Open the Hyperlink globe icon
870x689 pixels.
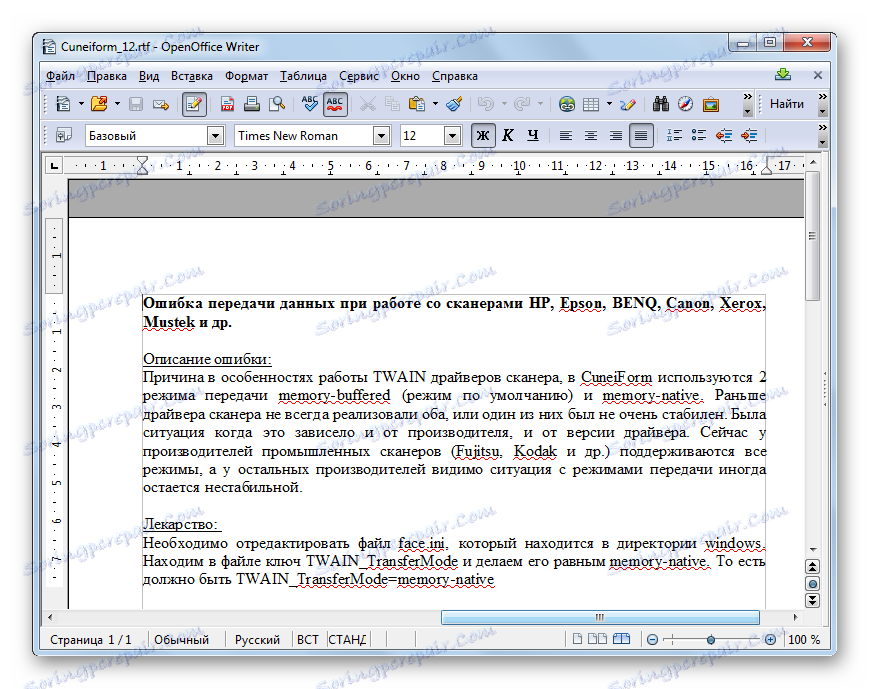click(566, 104)
